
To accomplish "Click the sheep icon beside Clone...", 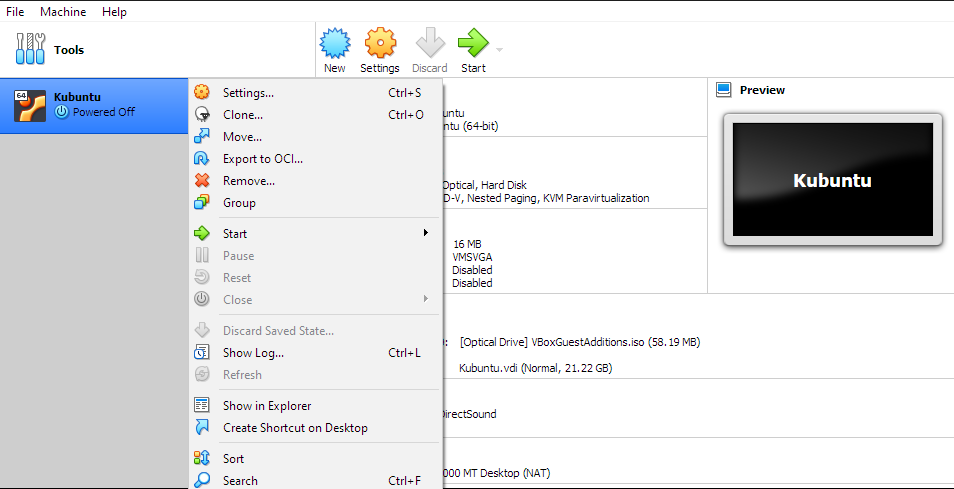I will coord(201,114).
